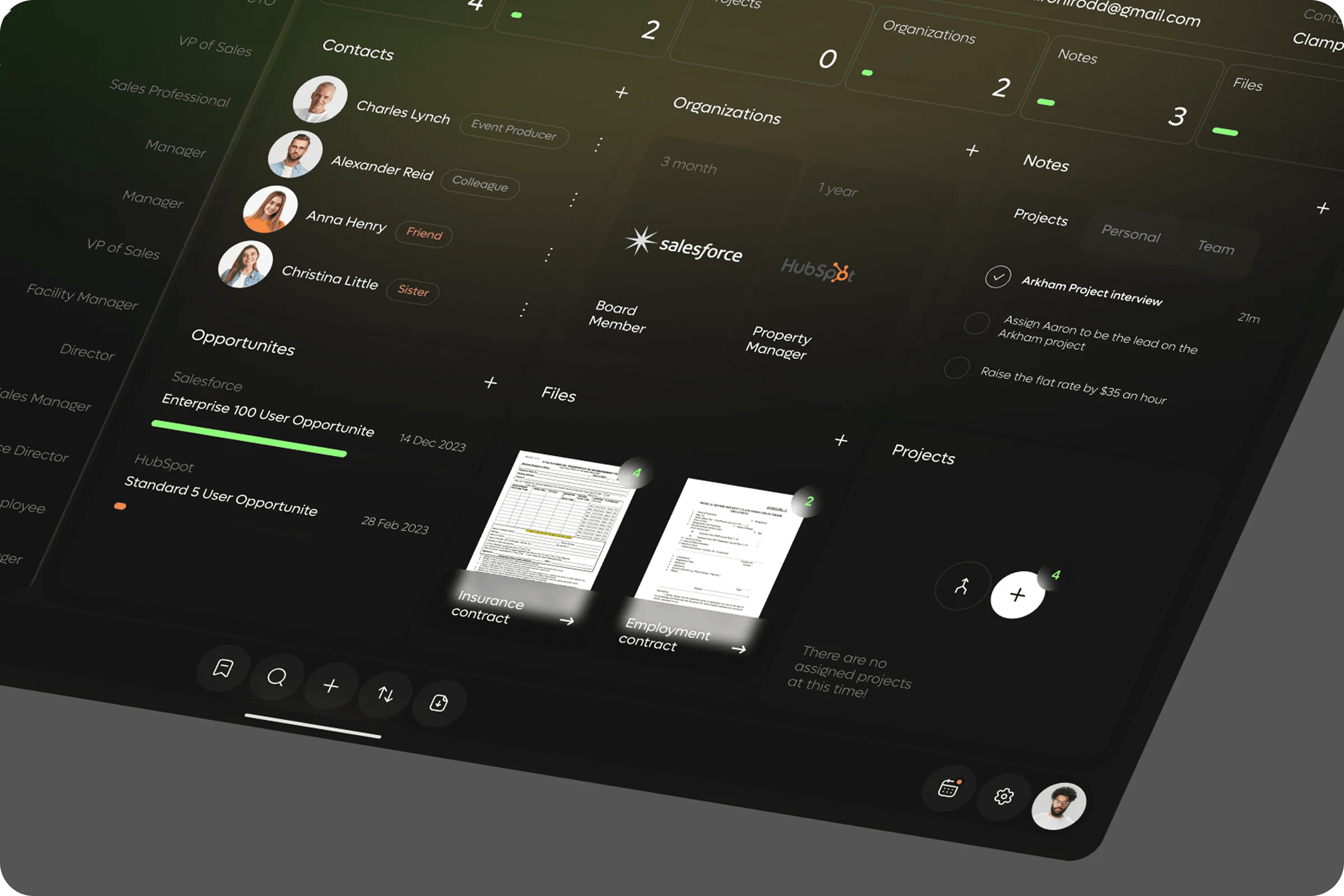Click the download file icon in dock

[x=439, y=703]
